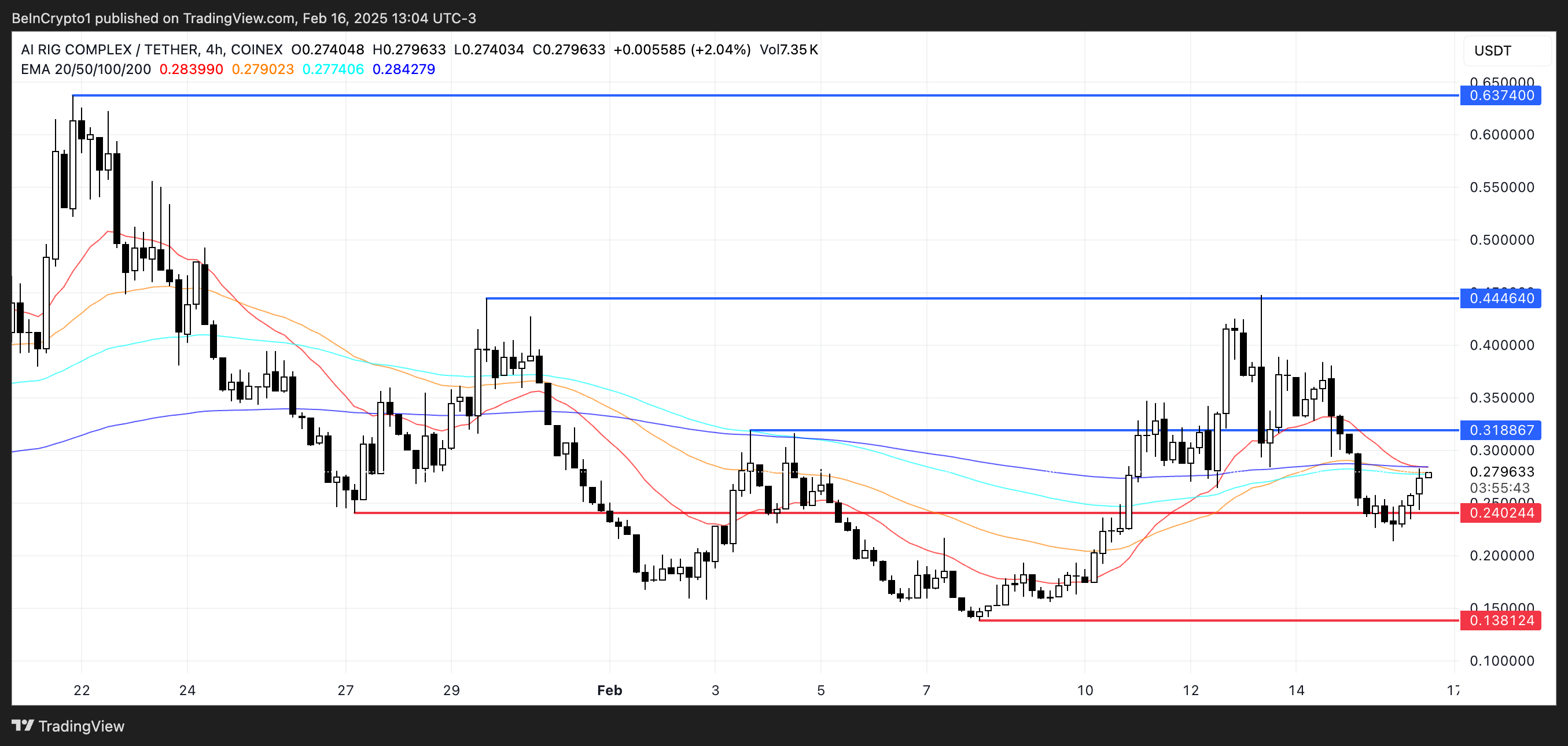Select the 0.240244 red support label
Viewport: 1568px width, 746px height.
[x=1500, y=513]
